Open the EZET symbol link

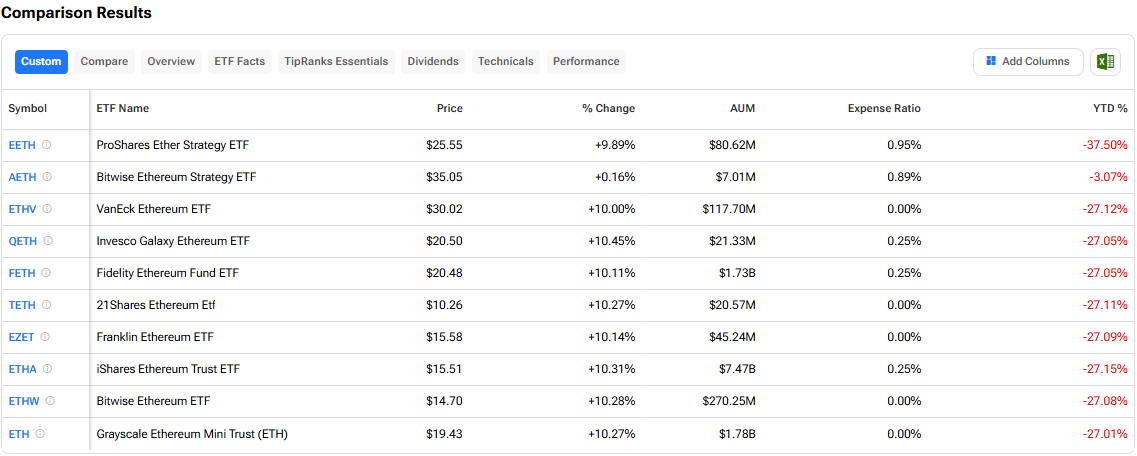tap(22, 337)
